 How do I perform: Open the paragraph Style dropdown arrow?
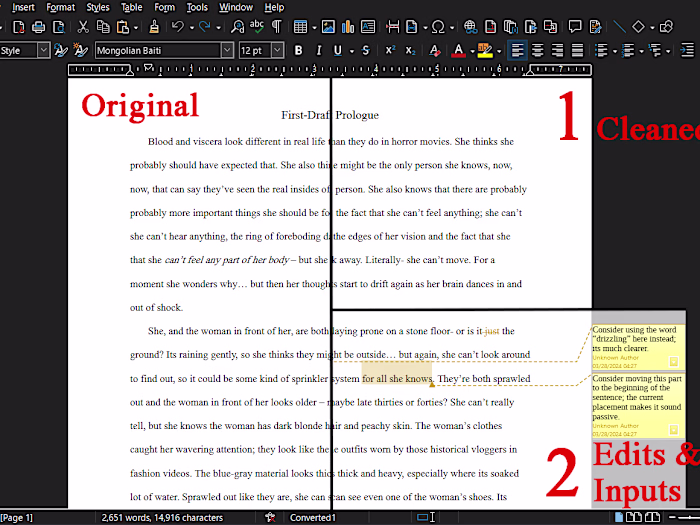(x=43, y=50)
